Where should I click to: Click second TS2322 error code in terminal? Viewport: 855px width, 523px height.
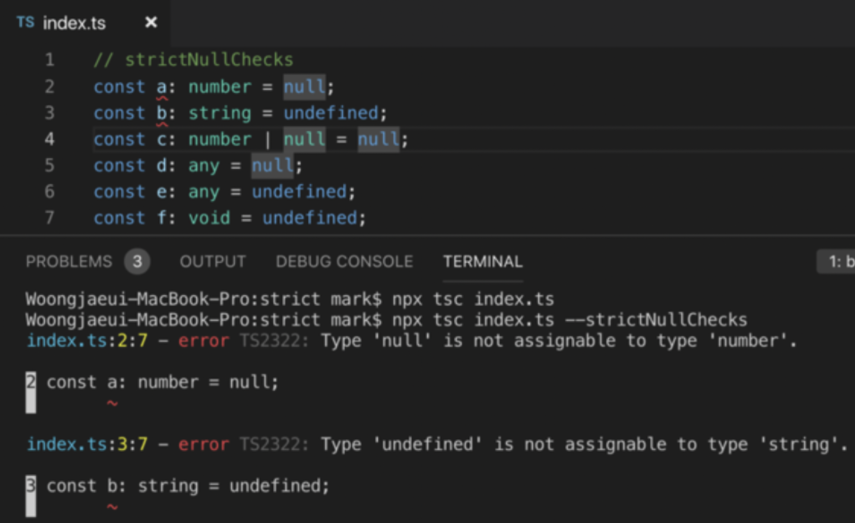274,444
